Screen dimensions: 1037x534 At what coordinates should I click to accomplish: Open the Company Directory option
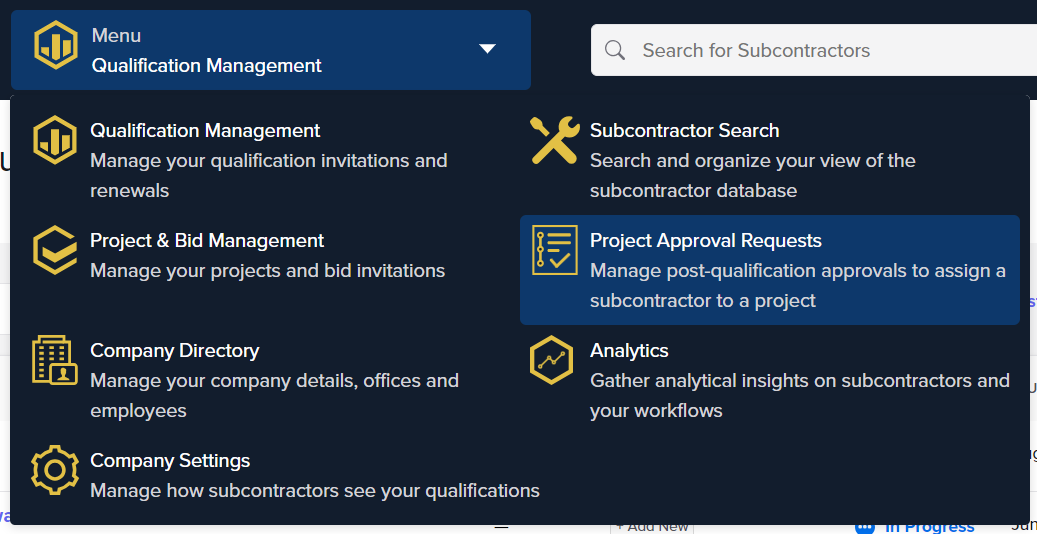pos(174,351)
